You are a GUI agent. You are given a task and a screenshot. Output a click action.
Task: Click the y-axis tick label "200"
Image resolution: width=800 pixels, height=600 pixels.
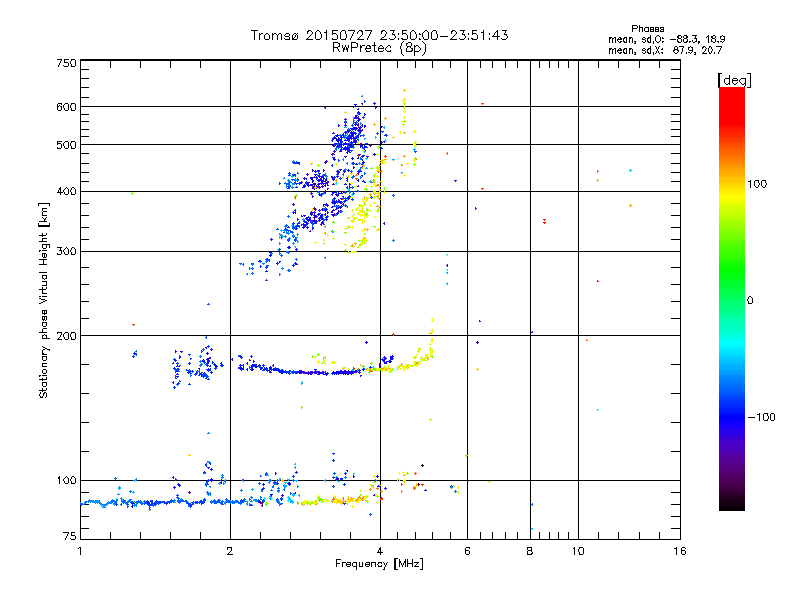66,336
